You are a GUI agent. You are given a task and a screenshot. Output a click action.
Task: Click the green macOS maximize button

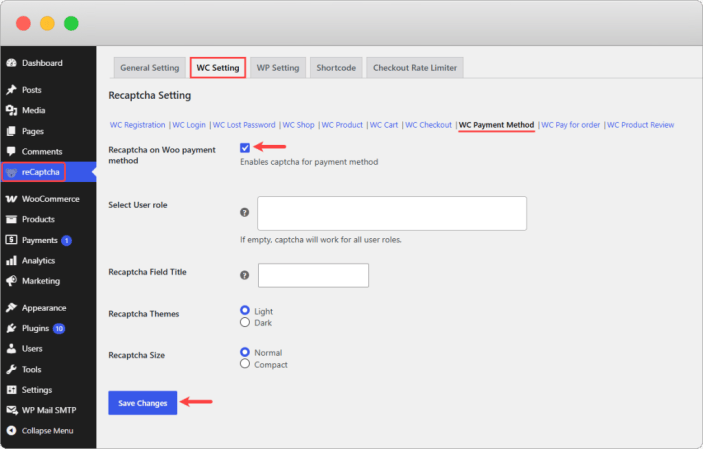pos(71,23)
